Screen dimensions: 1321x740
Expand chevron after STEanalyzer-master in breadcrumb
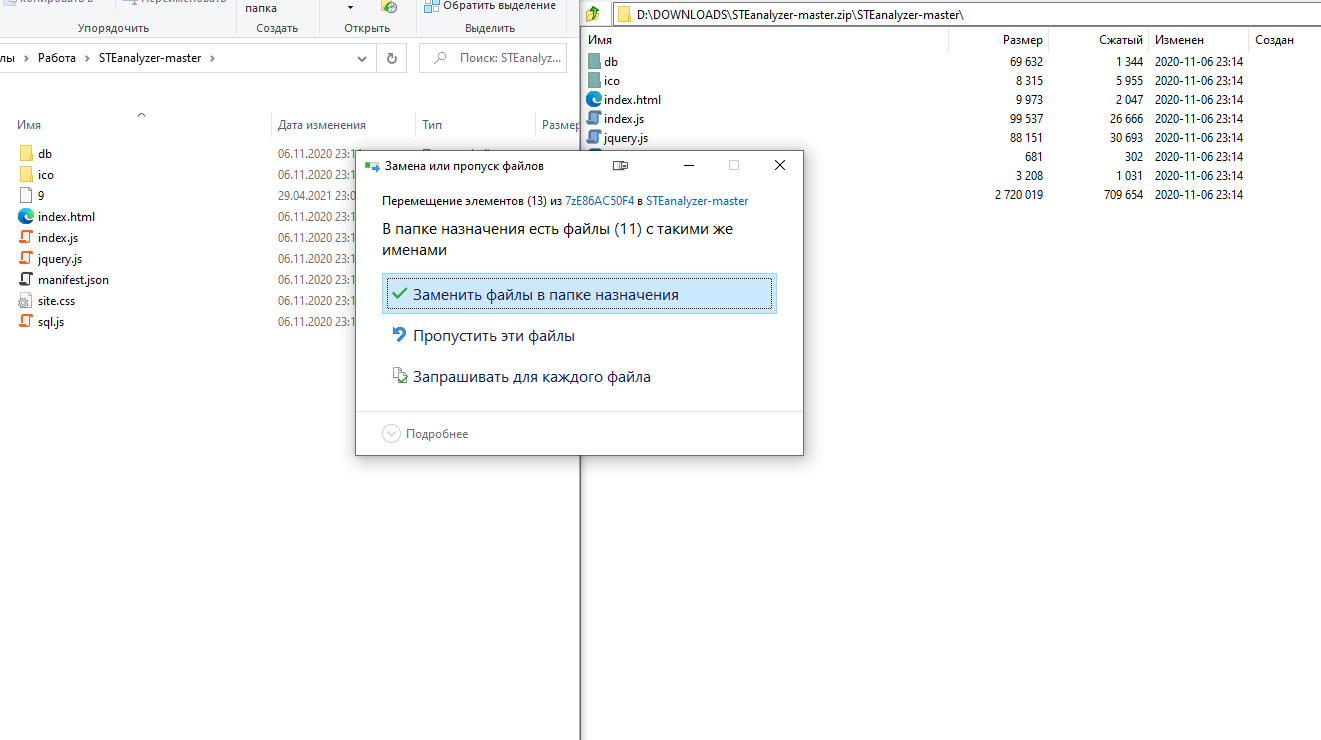pyautogui.click(x=213, y=59)
